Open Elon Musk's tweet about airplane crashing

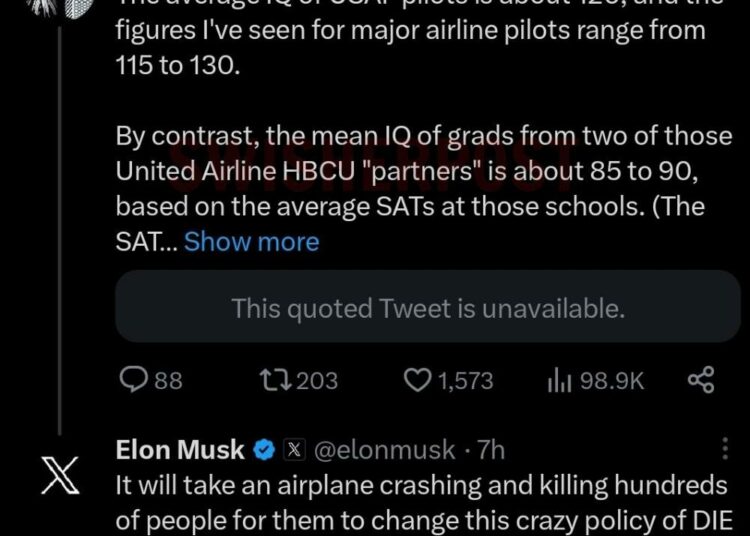point(420,502)
